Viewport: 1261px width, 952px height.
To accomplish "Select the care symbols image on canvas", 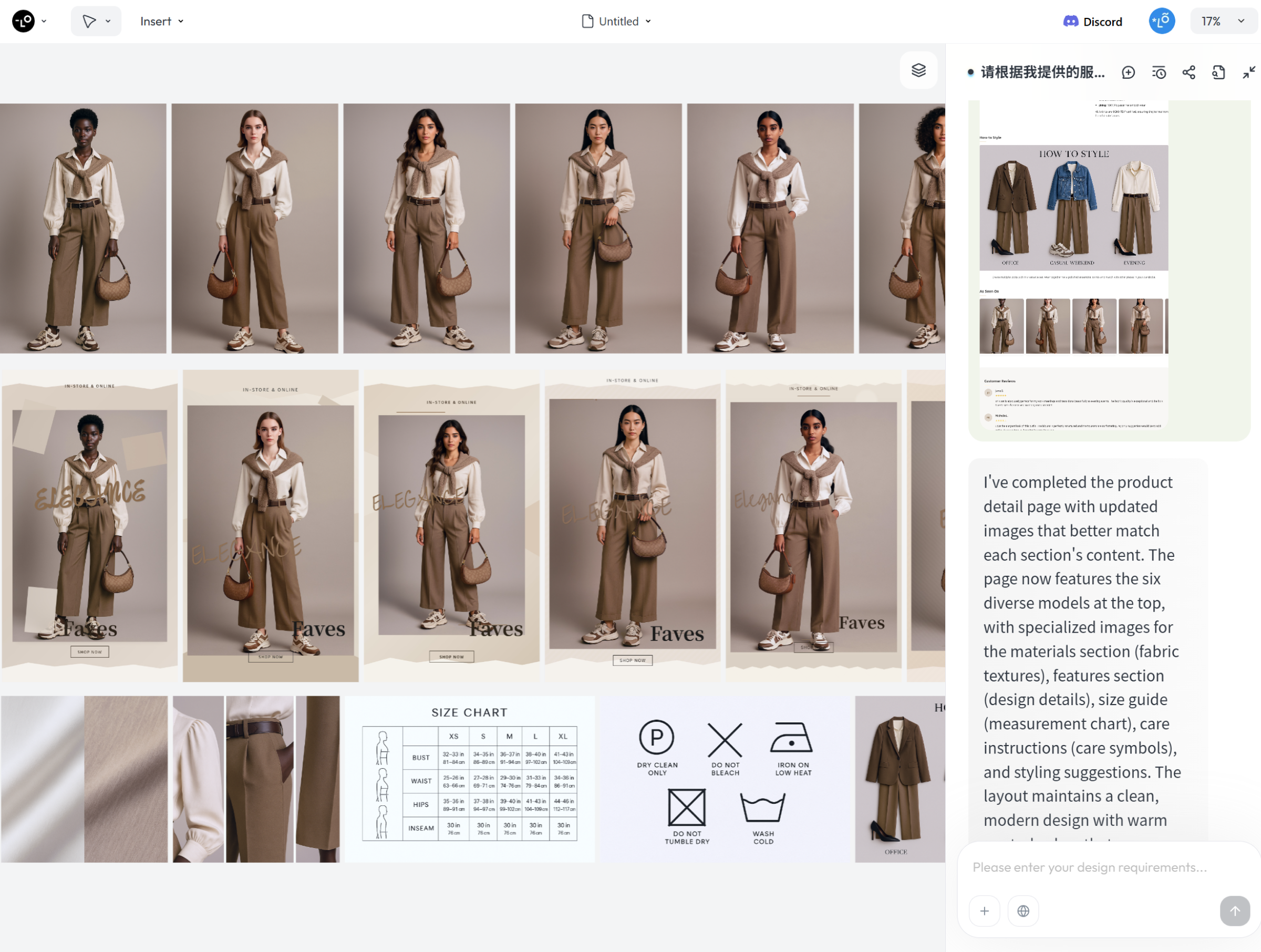I will [724, 779].
